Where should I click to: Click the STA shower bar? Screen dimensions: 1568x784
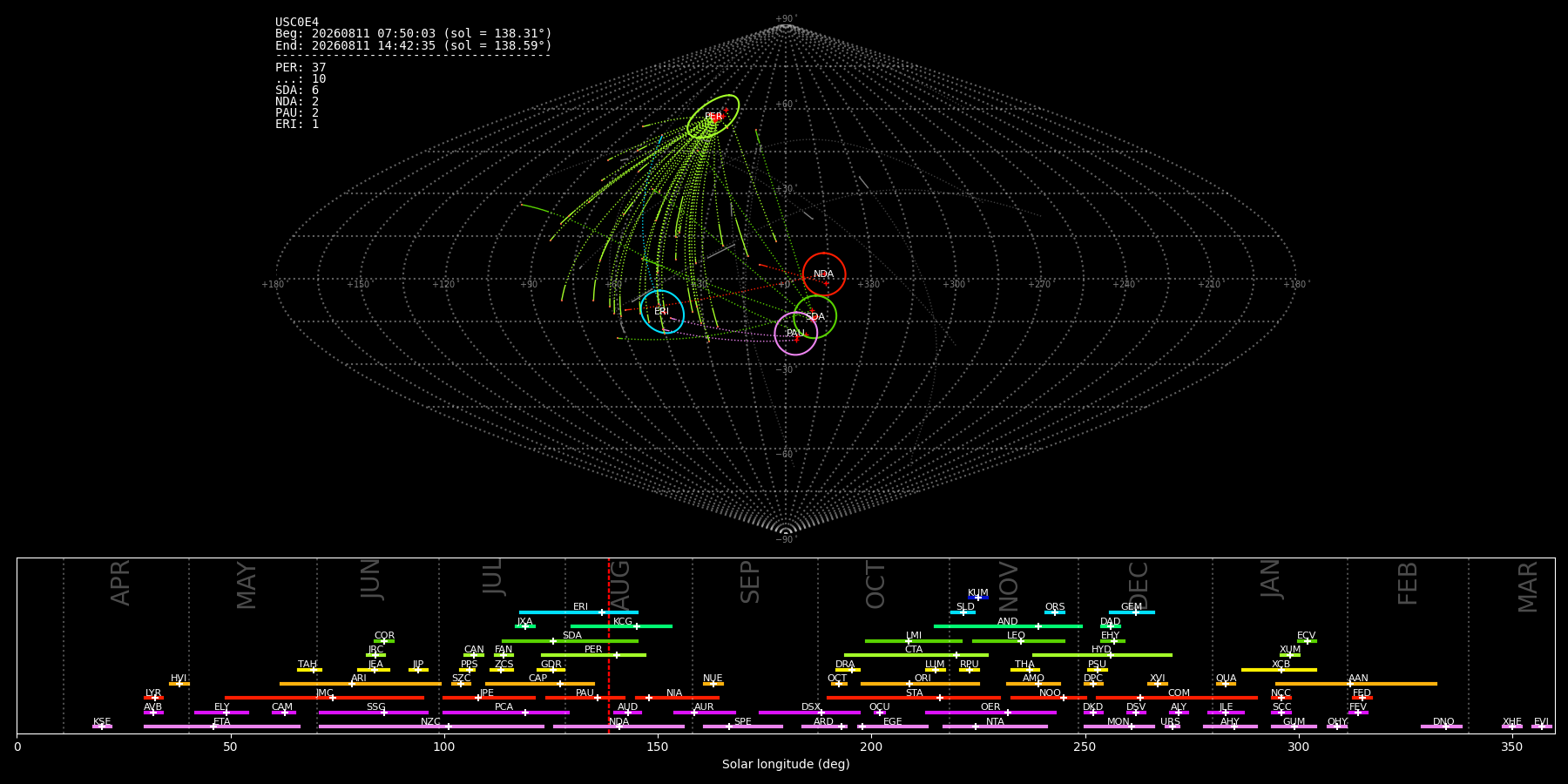click(914, 698)
